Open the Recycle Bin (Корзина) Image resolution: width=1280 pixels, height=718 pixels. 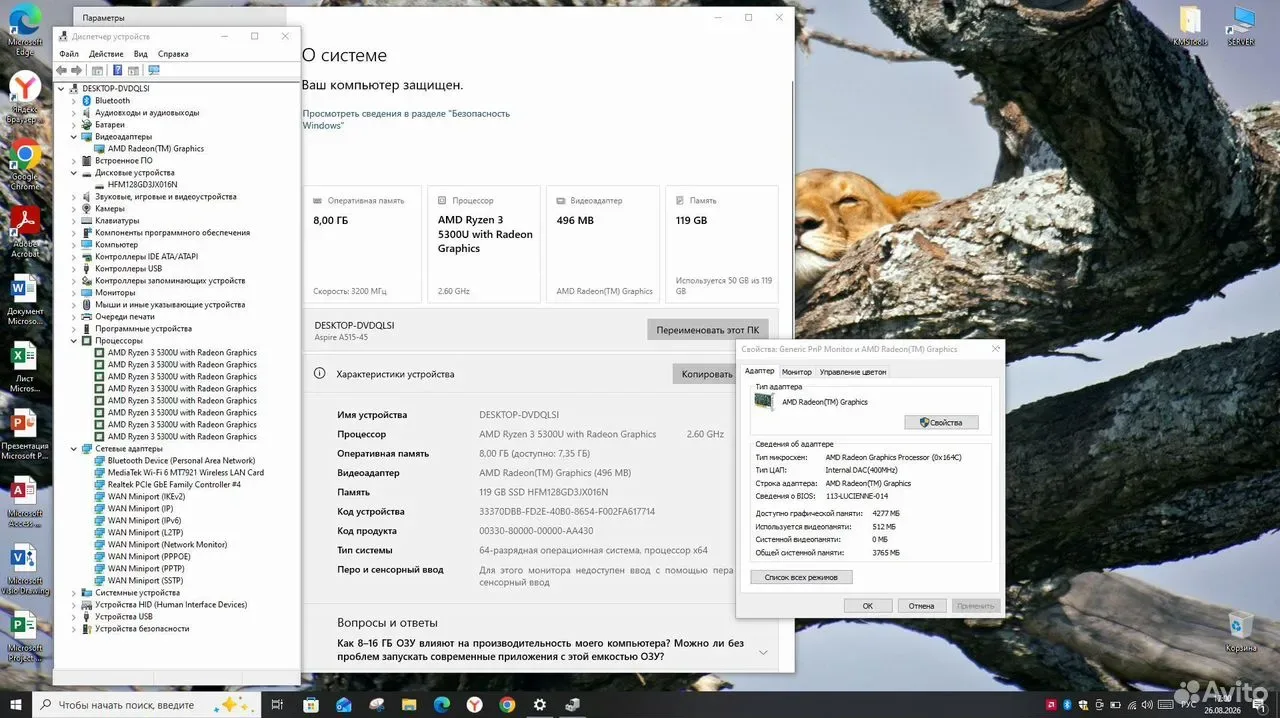[x=1240, y=632]
